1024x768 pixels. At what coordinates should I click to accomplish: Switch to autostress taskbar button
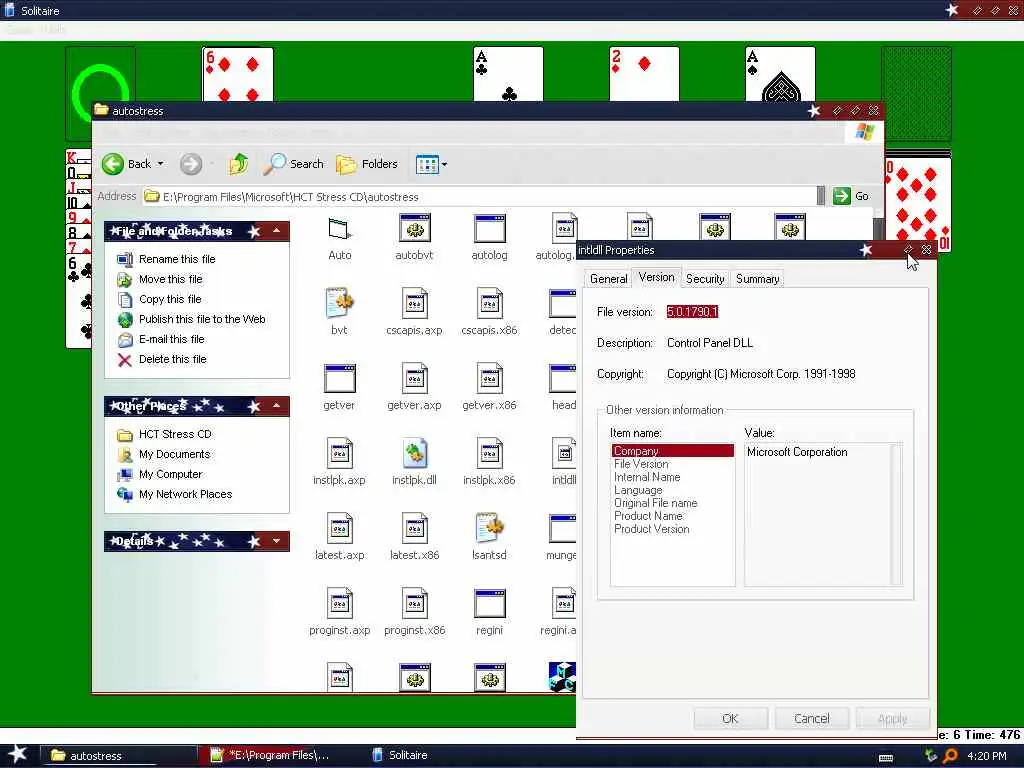click(119, 756)
